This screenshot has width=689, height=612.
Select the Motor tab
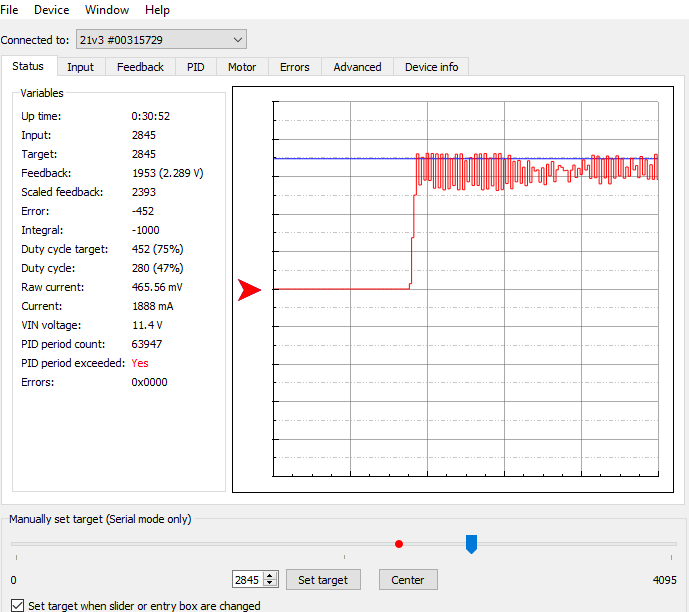[242, 67]
